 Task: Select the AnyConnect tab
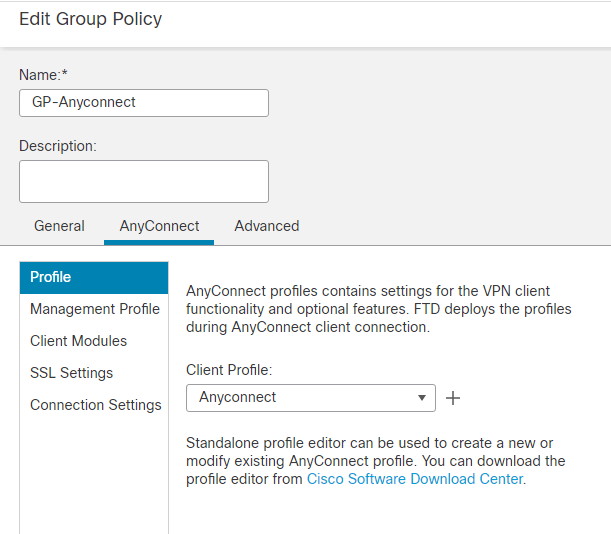pos(159,226)
